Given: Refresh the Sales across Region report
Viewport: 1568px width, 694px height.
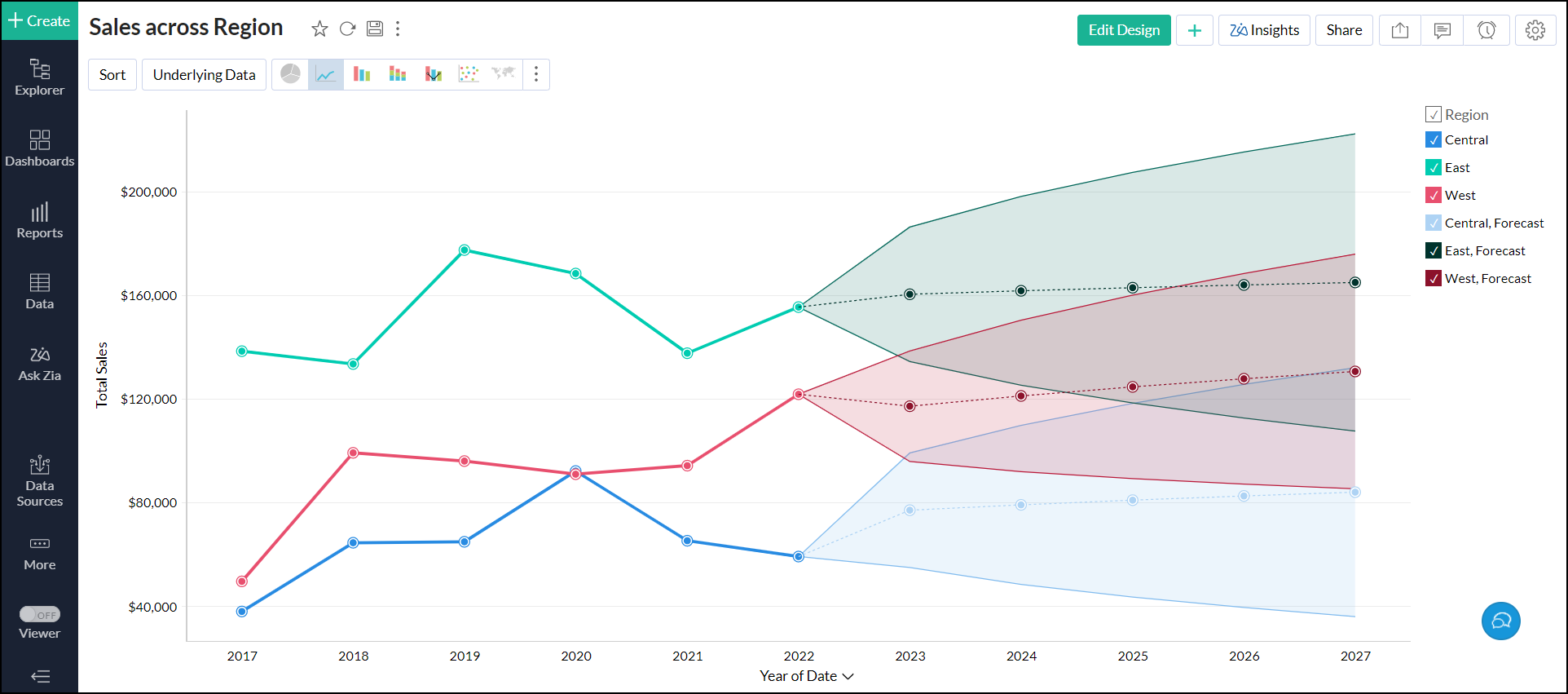Looking at the screenshot, I should point(347,29).
